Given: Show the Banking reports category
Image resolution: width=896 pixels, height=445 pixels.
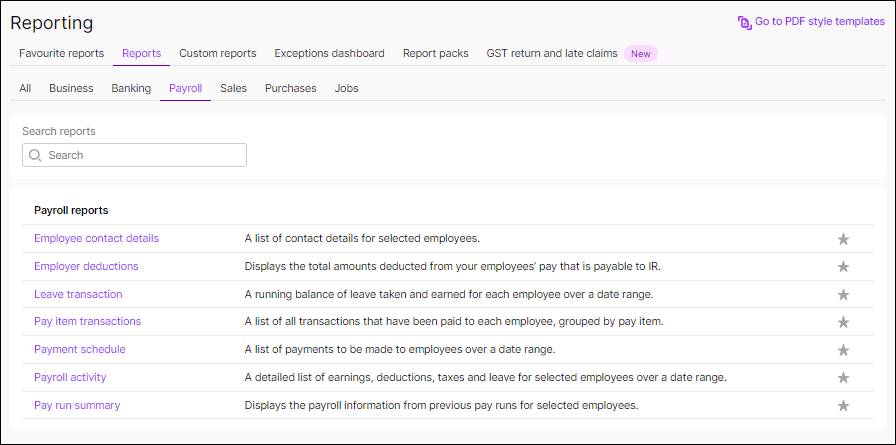Looking at the screenshot, I should 131,88.
